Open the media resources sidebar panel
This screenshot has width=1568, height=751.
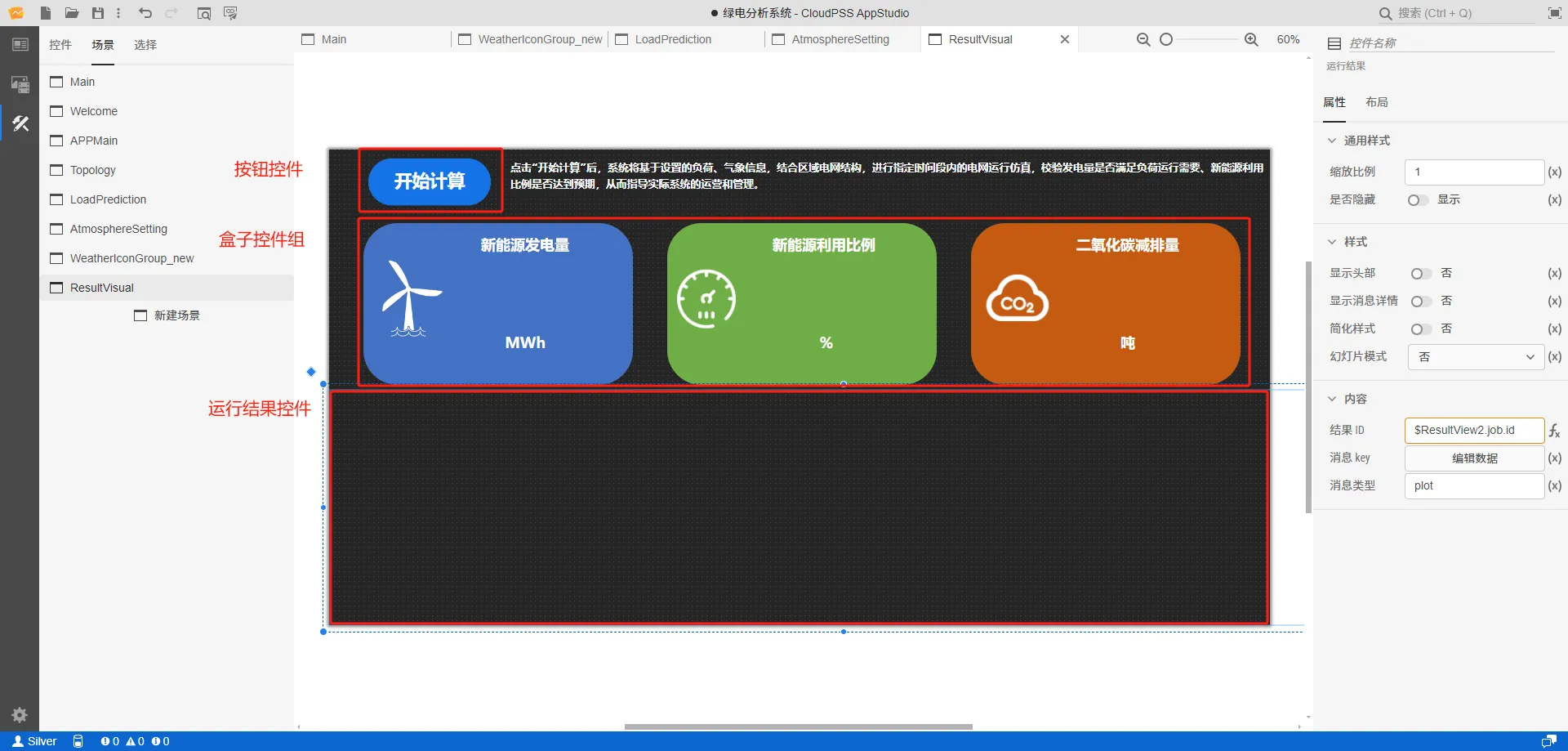20,83
